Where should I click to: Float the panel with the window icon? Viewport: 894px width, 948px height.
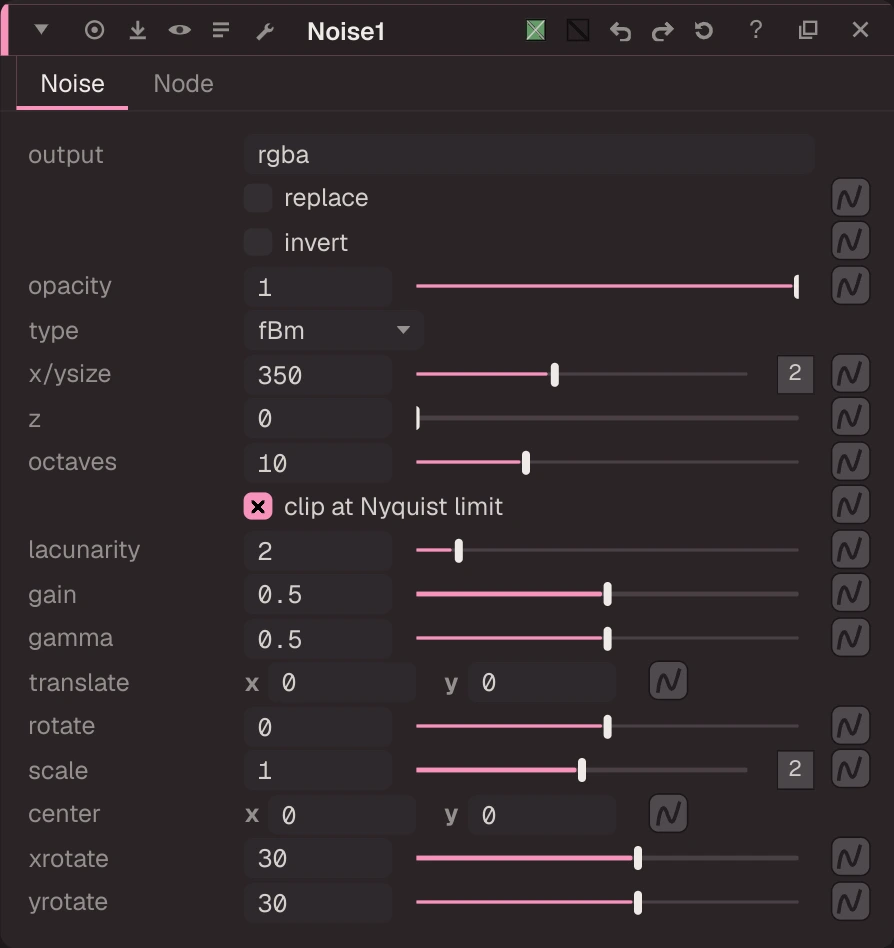[x=808, y=30]
